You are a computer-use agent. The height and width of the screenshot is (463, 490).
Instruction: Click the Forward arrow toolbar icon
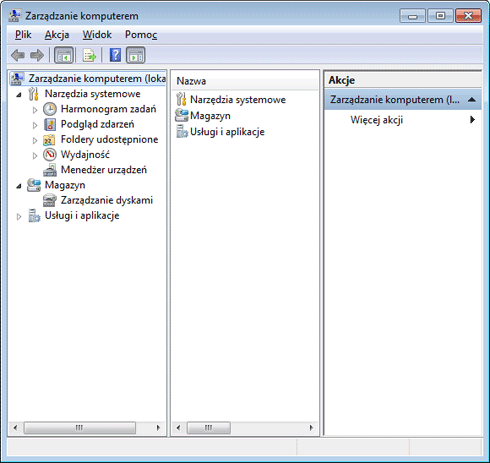click(x=37, y=55)
